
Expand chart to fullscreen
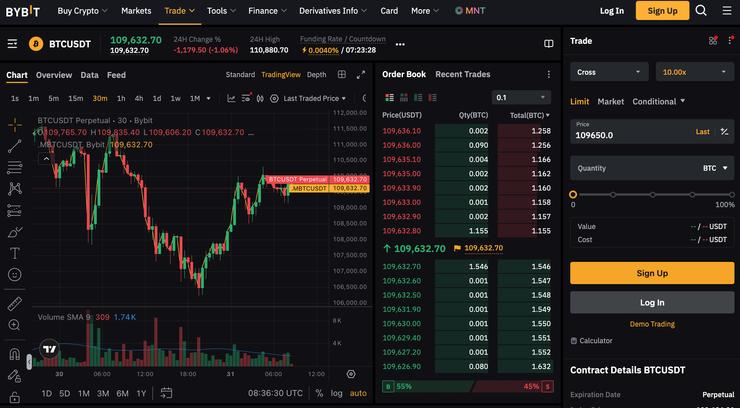[x=361, y=75]
